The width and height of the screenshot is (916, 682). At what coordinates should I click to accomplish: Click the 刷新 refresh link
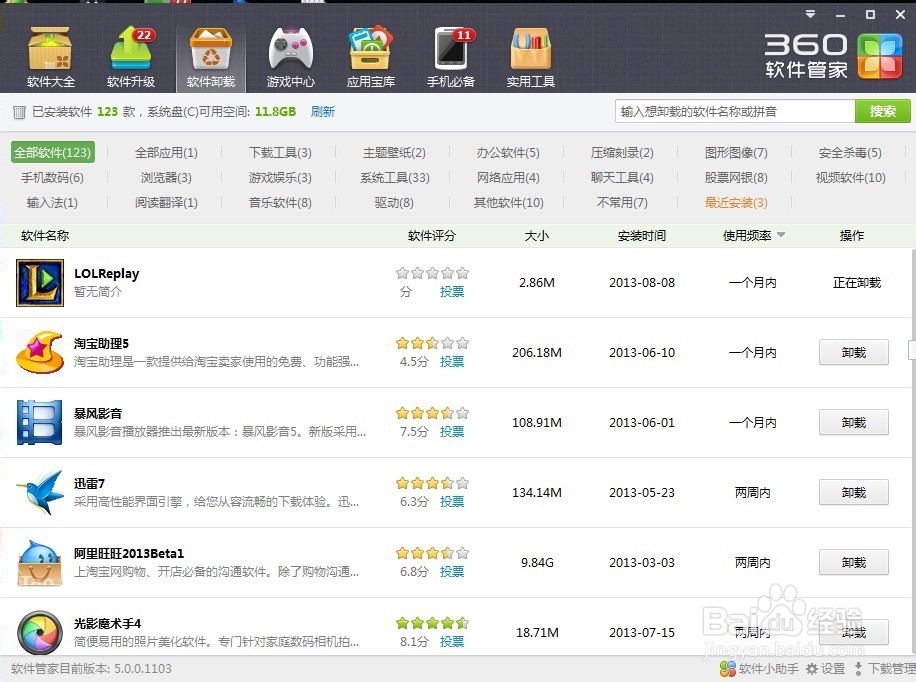pos(322,112)
